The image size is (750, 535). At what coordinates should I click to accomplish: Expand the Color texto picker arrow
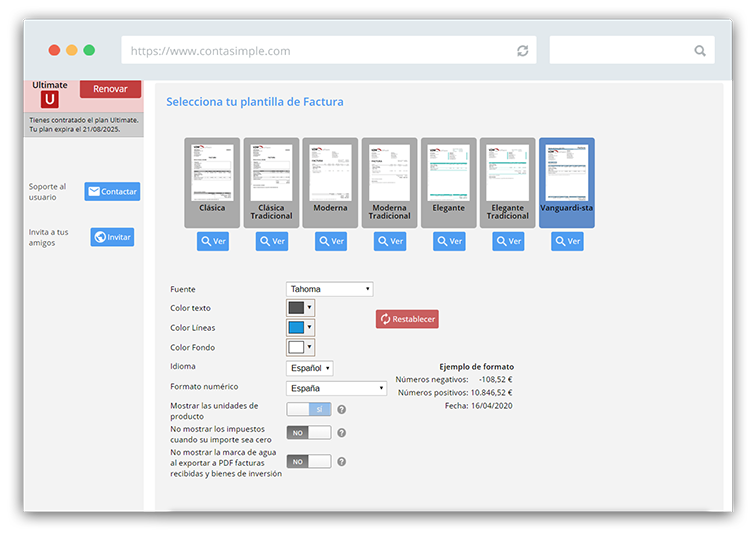tap(309, 307)
